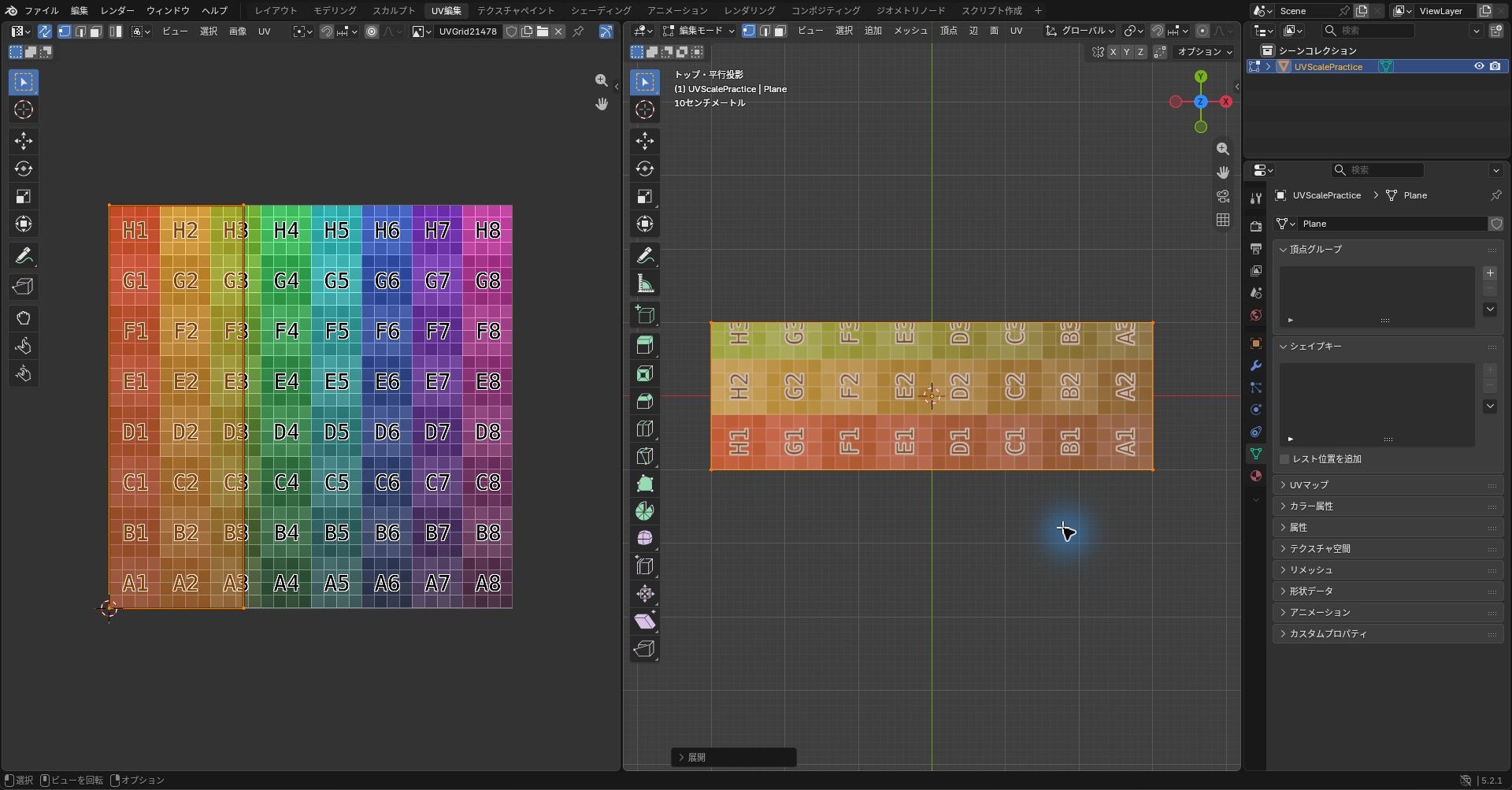
Task: Select the Loop Cut tool
Action: pos(645,428)
